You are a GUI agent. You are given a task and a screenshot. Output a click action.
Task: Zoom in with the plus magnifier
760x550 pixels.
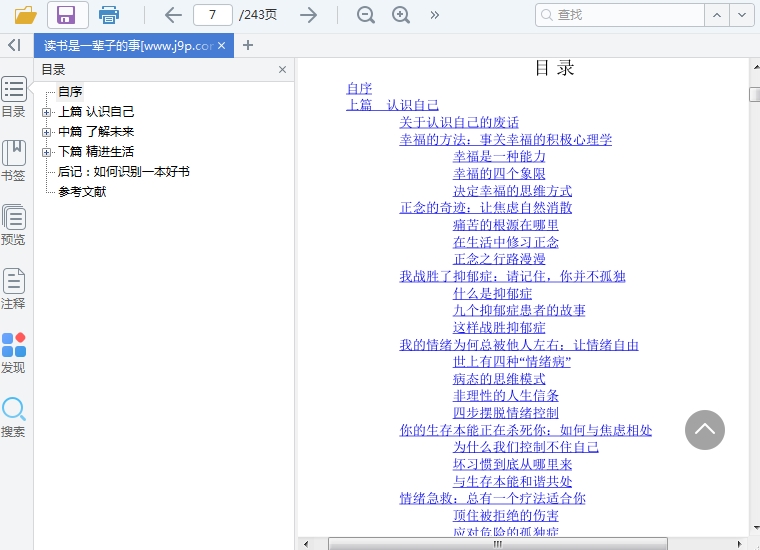tap(401, 15)
